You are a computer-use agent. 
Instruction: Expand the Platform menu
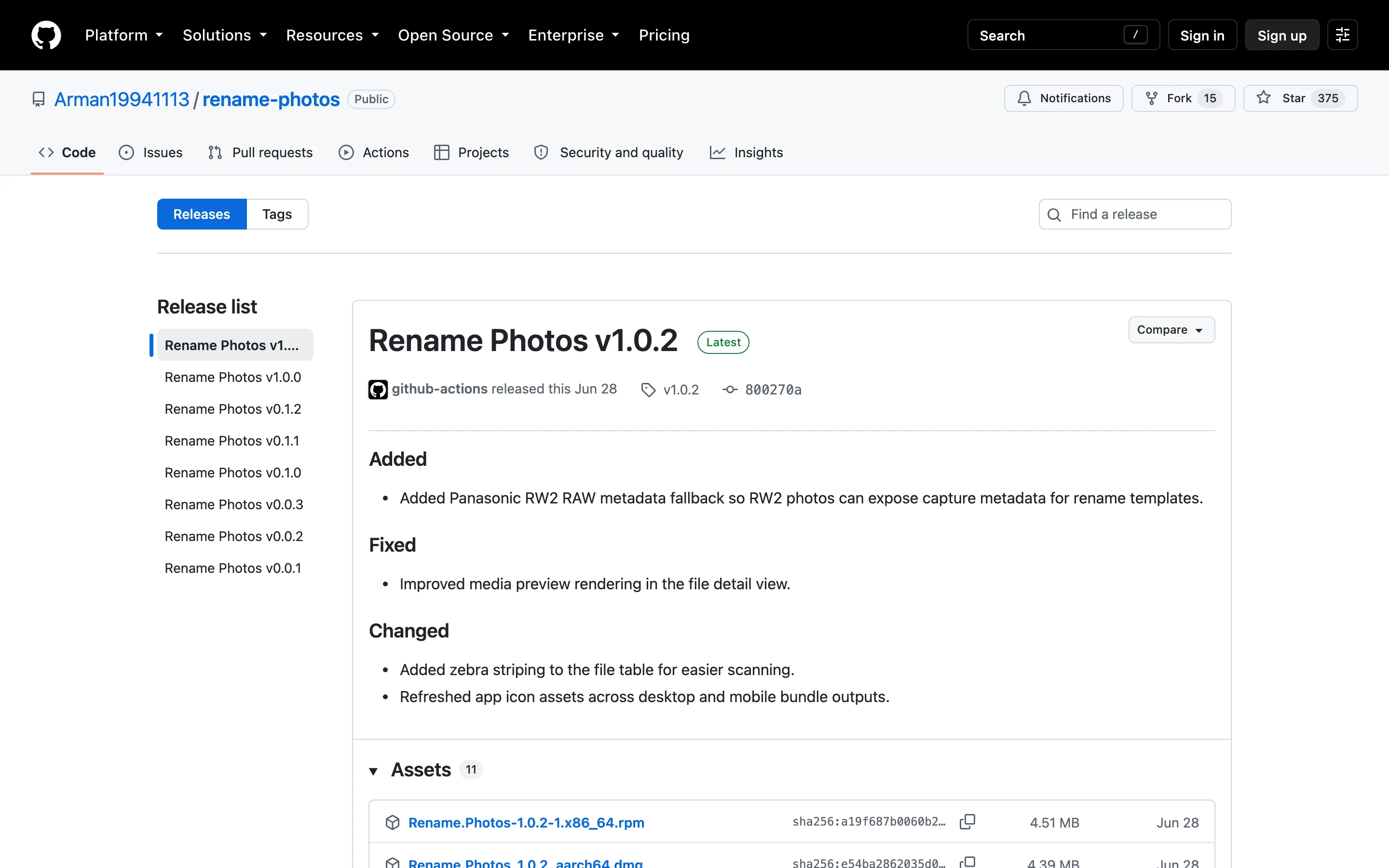point(124,35)
